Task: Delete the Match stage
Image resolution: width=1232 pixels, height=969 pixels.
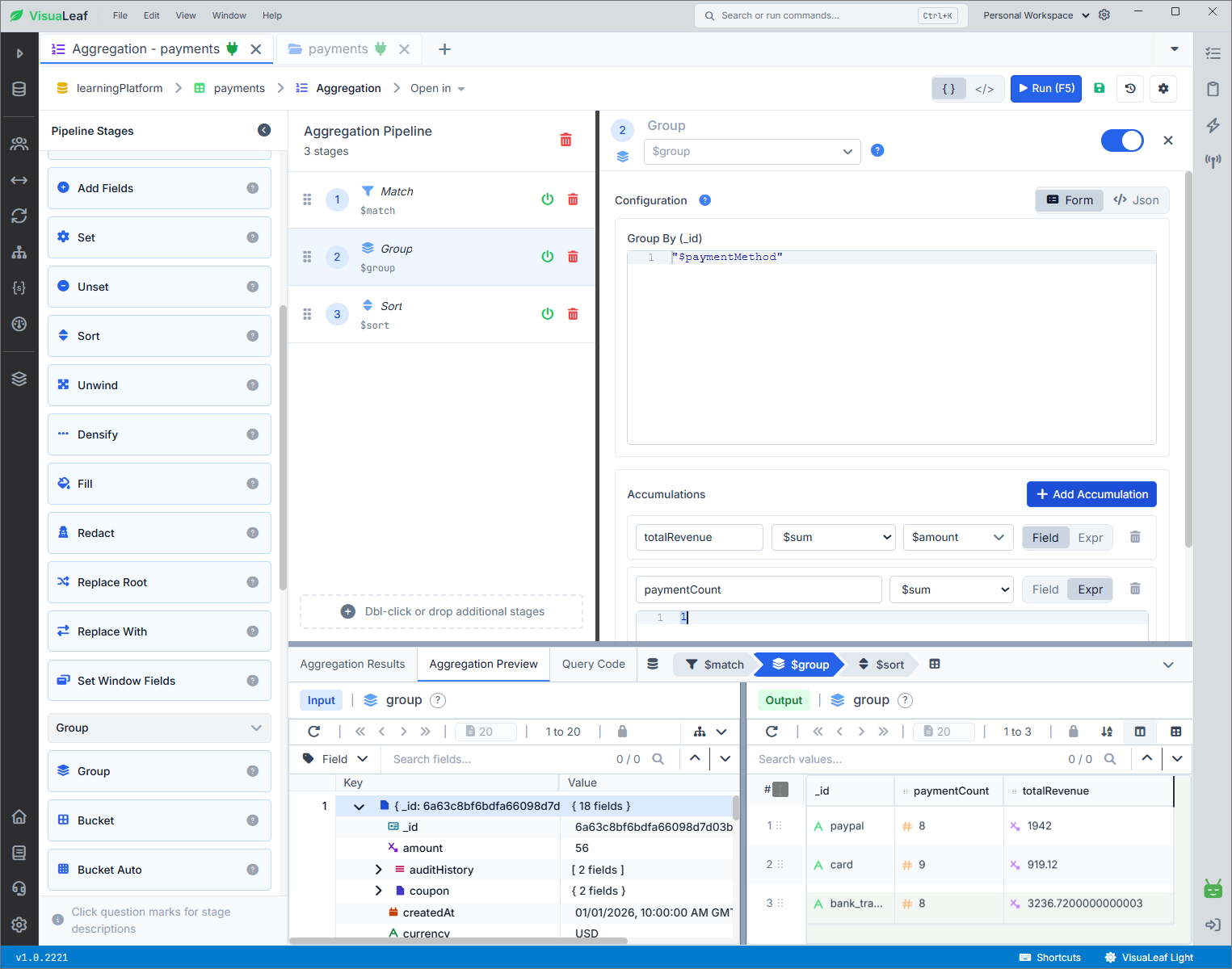Action: click(x=573, y=199)
